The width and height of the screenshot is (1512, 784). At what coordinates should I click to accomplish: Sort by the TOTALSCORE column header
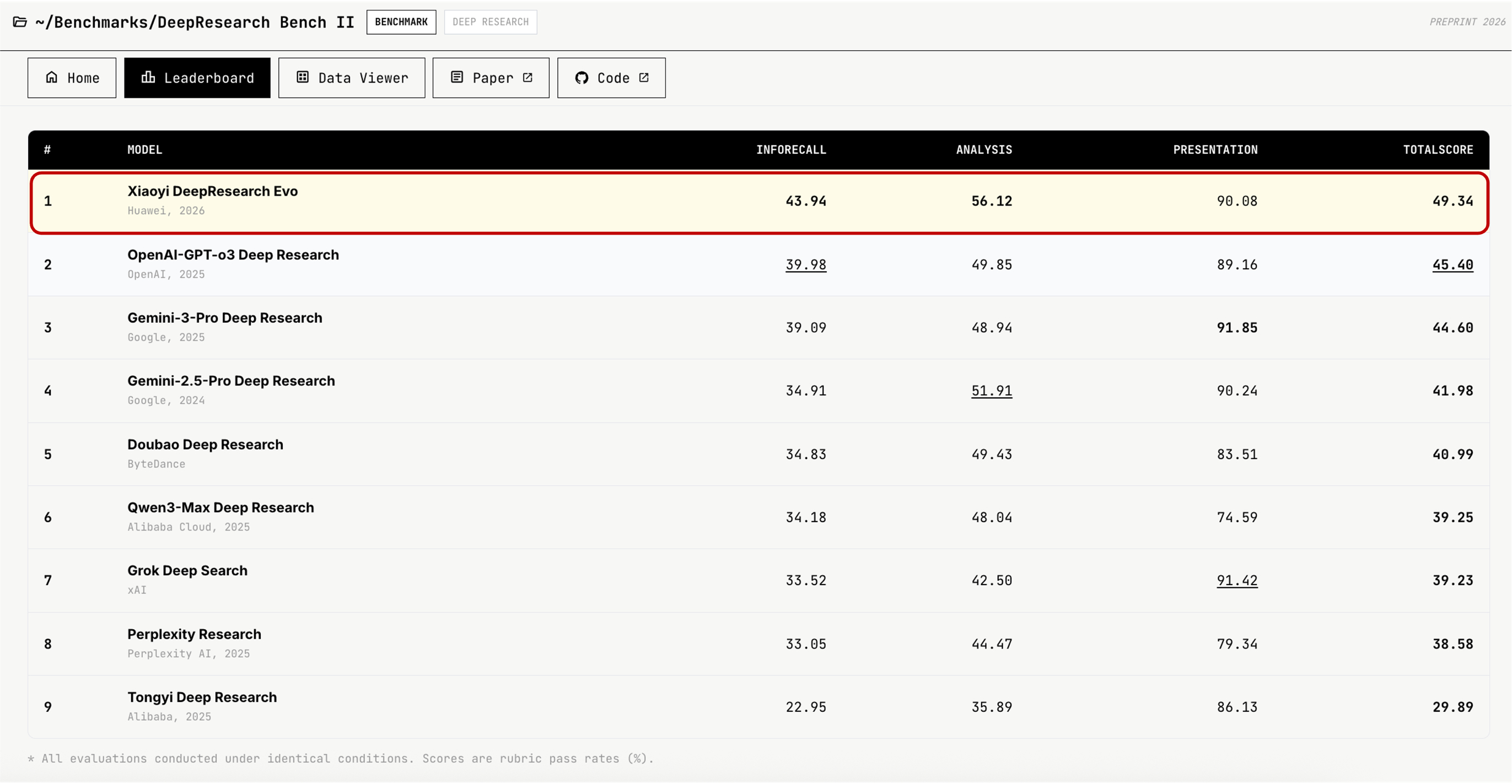pos(1438,150)
